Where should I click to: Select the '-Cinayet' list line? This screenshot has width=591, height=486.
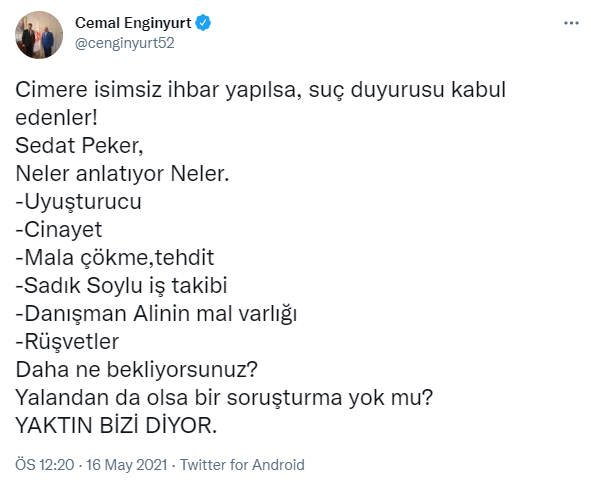click(58, 230)
